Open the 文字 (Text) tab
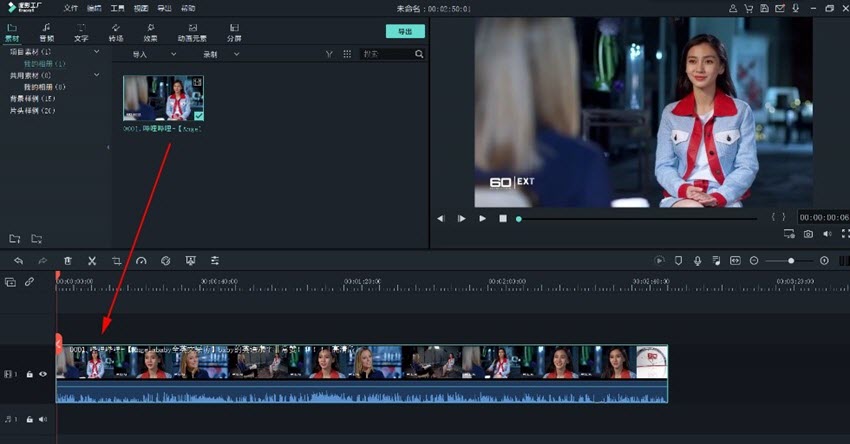850x444 pixels. click(81, 33)
